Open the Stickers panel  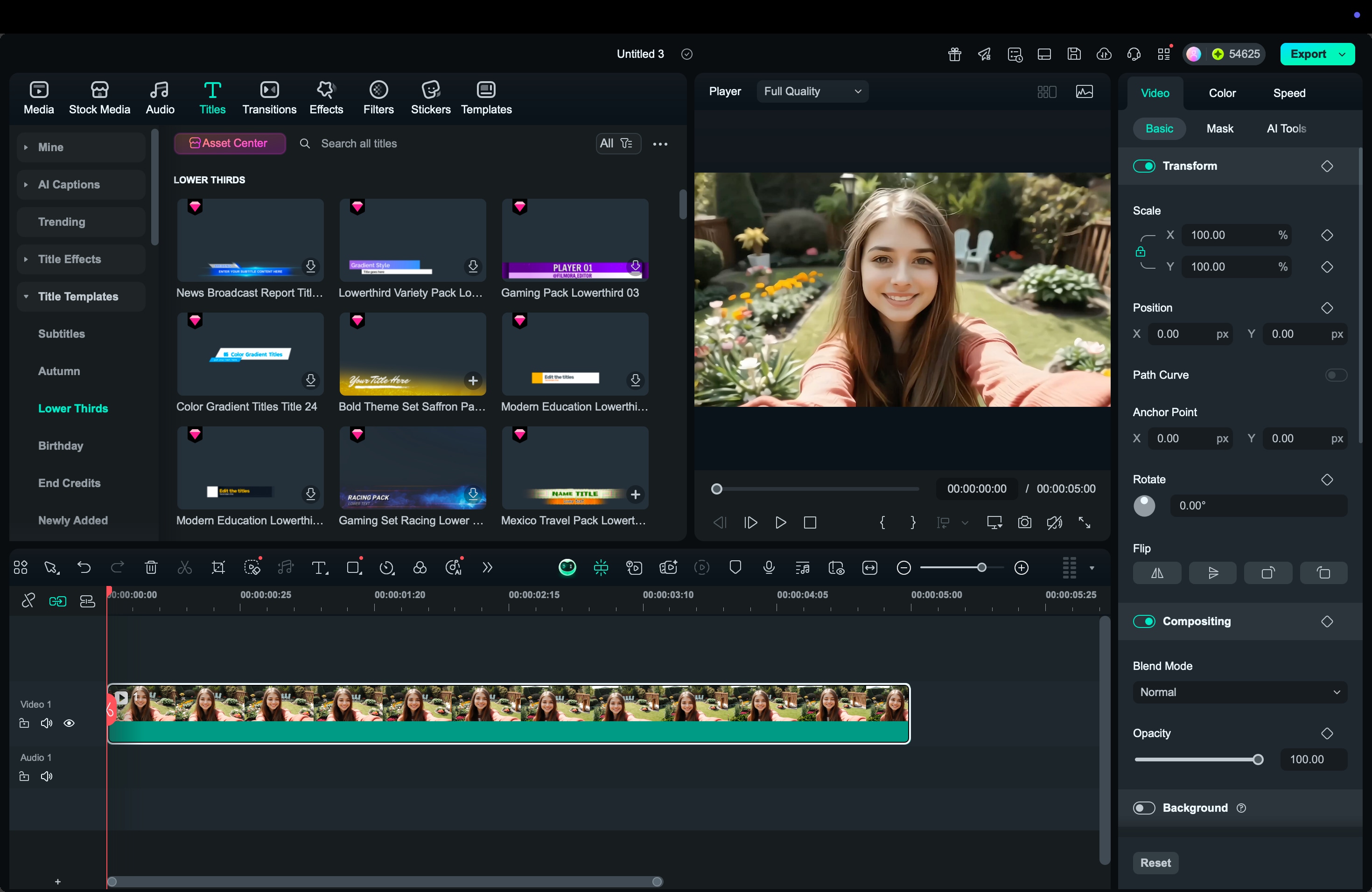pos(430,98)
